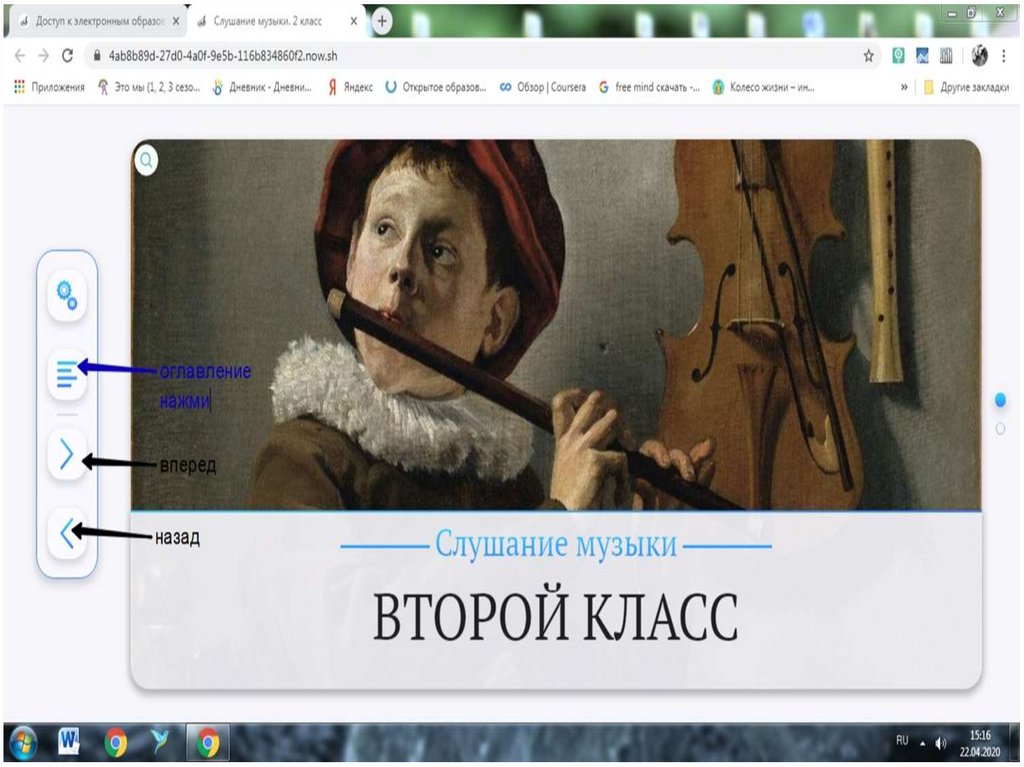Click the blue picture extension icon

pyautogui.click(x=922, y=56)
